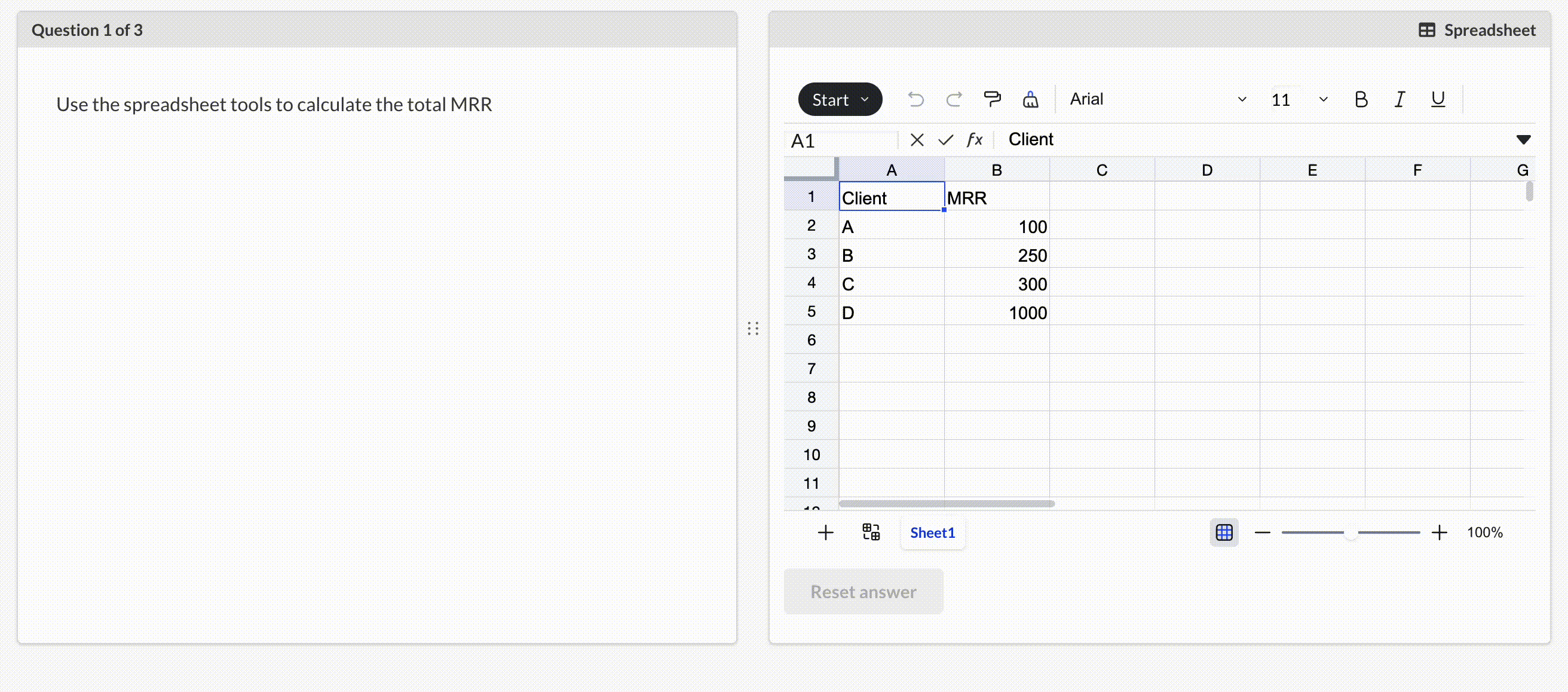
Task: Open the sheet list manager icon
Action: click(871, 532)
